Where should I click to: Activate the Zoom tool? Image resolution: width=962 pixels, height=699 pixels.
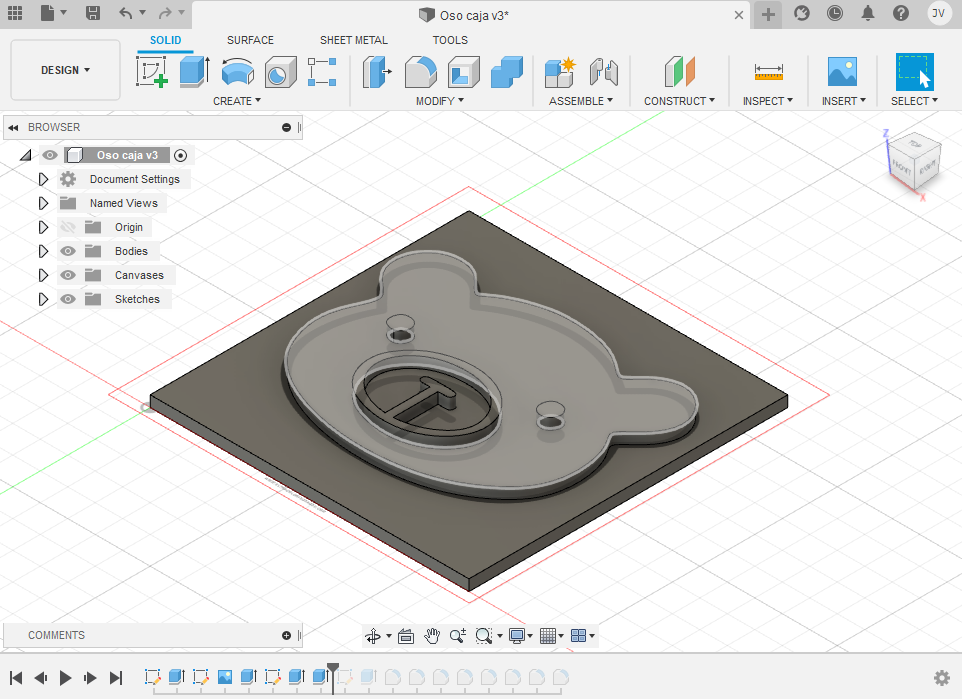pyautogui.click(x=458, y=636)
